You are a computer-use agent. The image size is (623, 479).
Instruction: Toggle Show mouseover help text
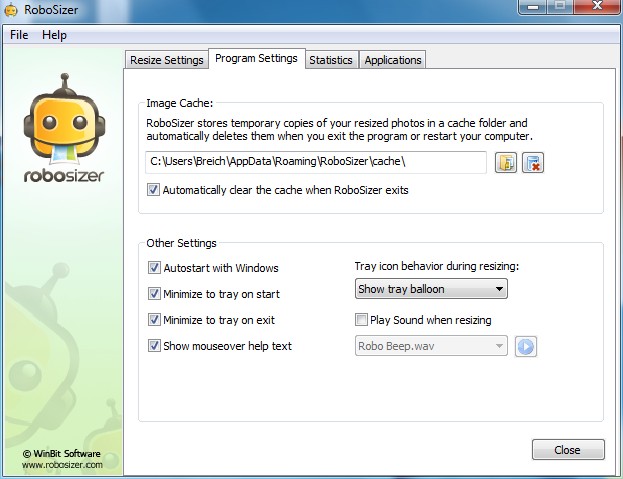point(154,346)
